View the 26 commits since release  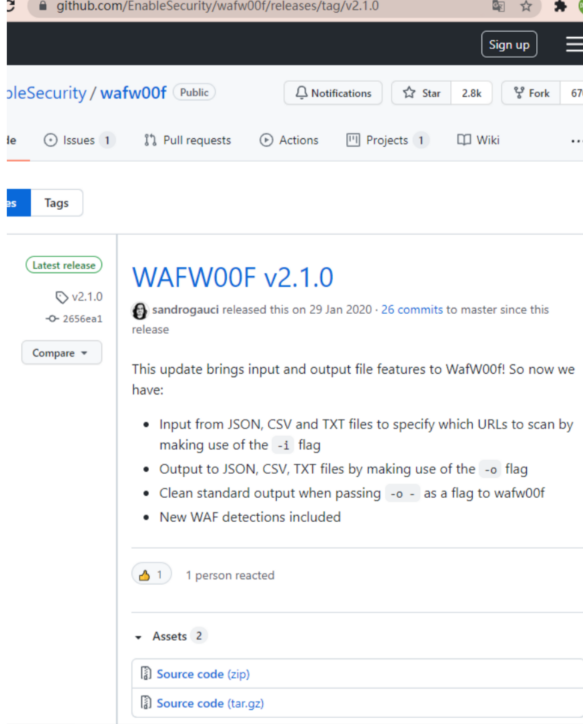pyautogui.click(x=412, y=309)
